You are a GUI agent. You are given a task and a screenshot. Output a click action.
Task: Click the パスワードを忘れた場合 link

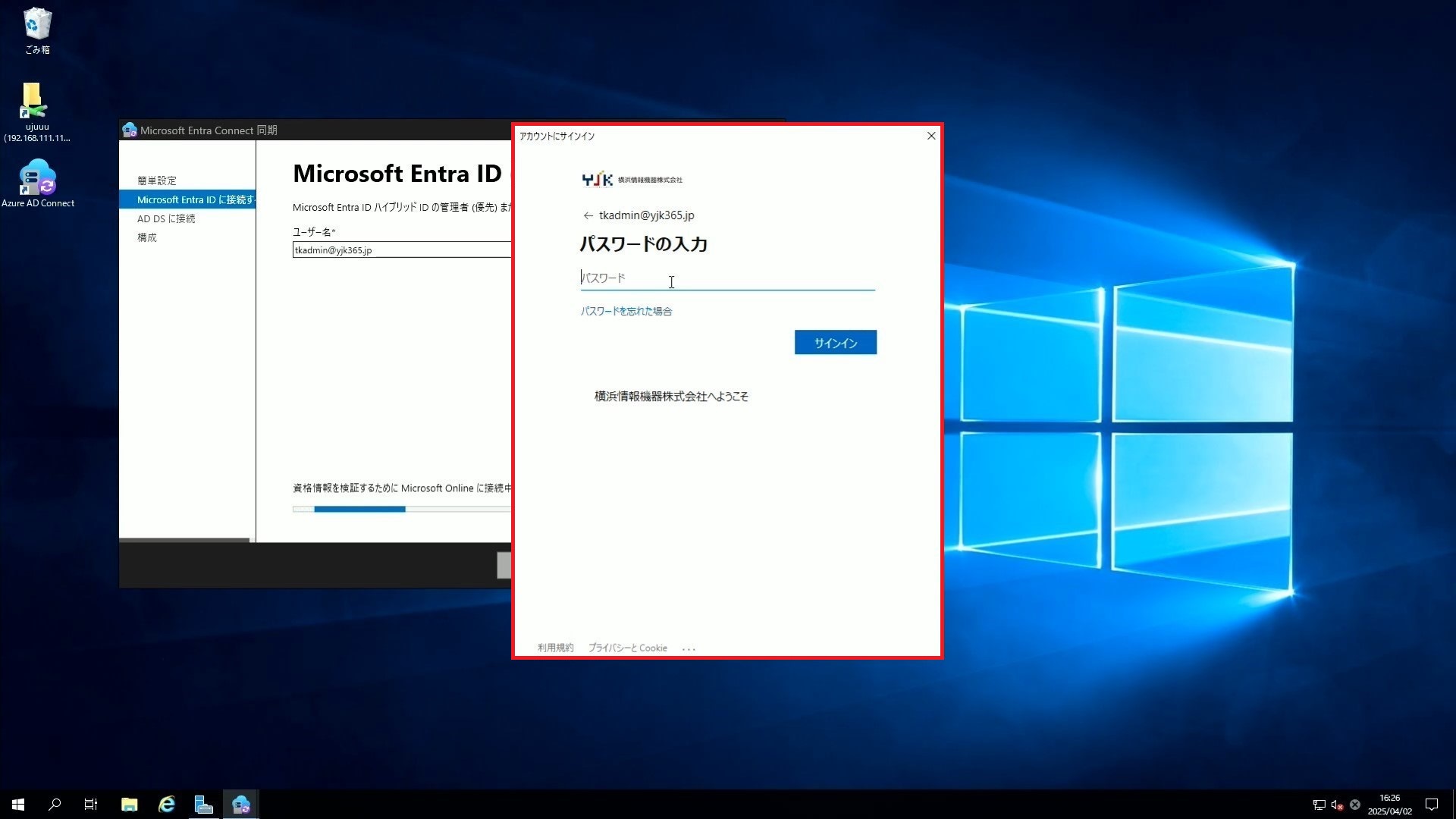point(626,312)
